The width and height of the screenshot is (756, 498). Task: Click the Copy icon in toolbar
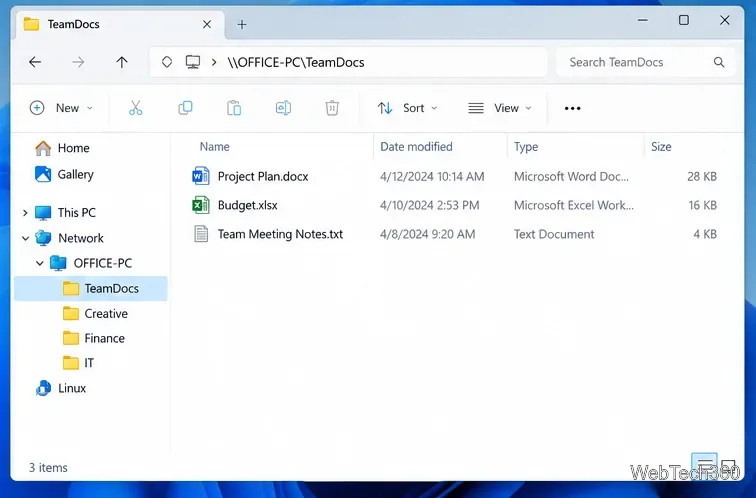[x=185, y=108]
